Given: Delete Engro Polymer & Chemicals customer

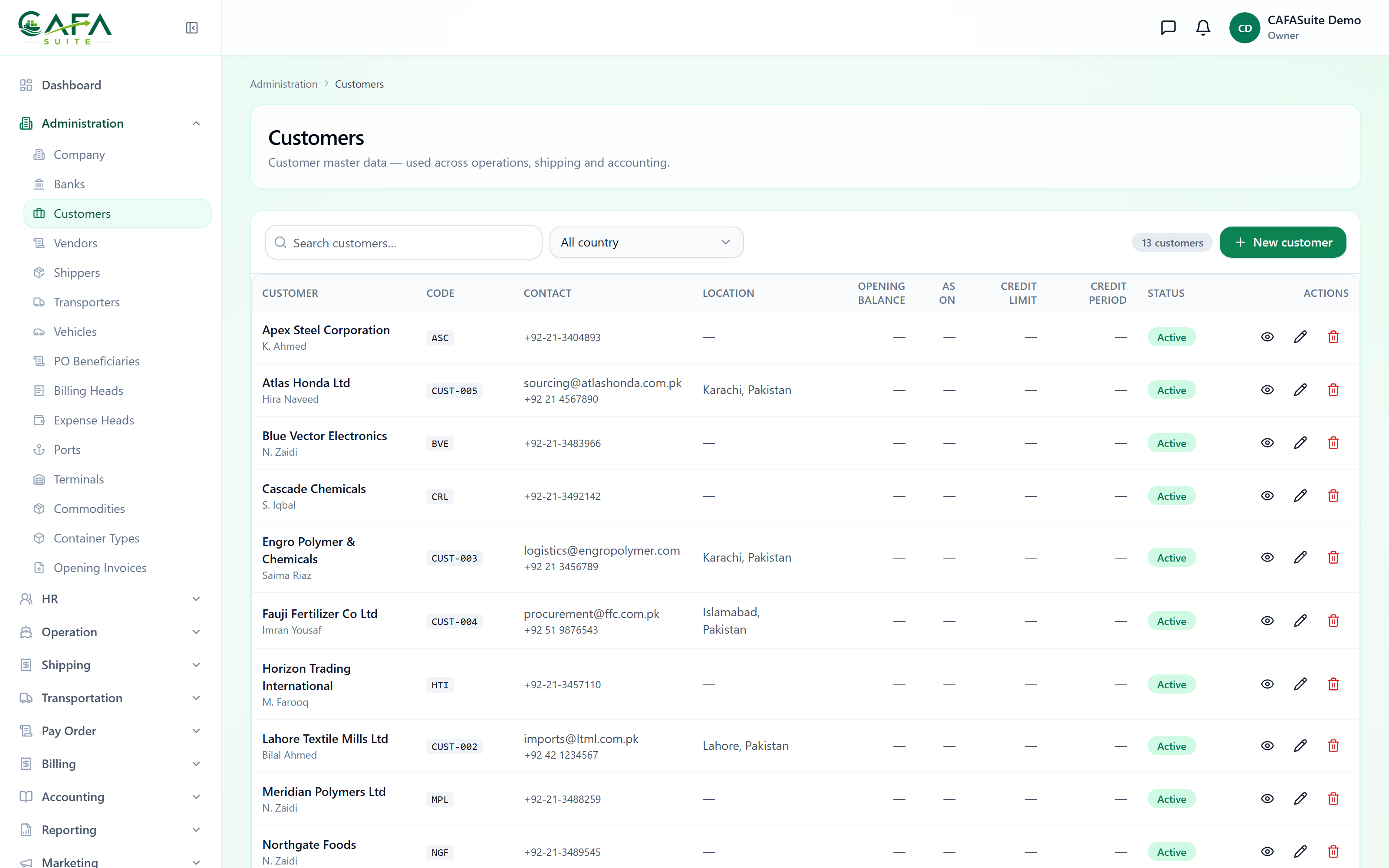Looking at the screenshot, I should tap(1333, 557).
